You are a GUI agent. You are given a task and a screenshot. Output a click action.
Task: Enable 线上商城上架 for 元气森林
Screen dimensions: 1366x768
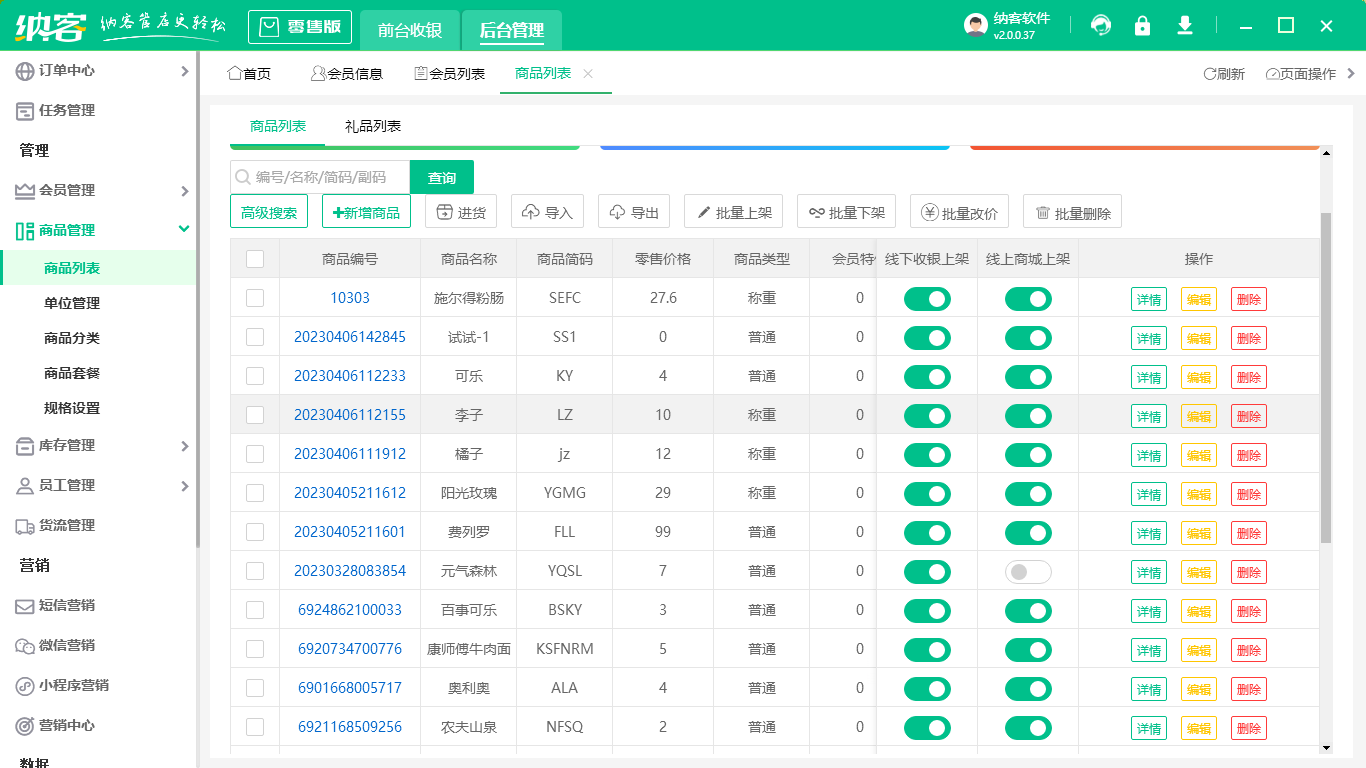coord(1027,571)
